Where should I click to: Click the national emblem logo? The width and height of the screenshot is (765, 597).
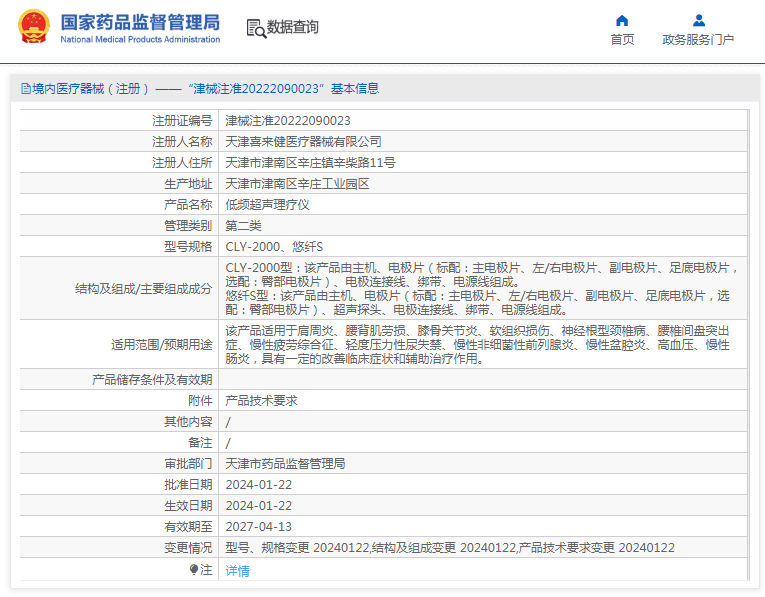click(34, 27)
